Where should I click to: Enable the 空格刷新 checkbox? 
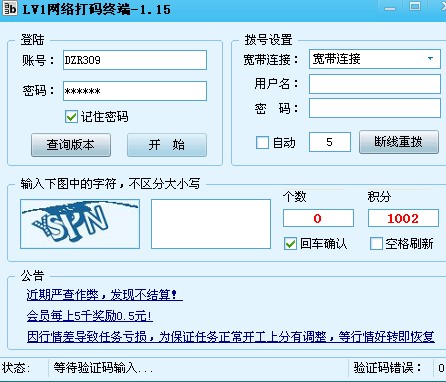tap(376, 244)
